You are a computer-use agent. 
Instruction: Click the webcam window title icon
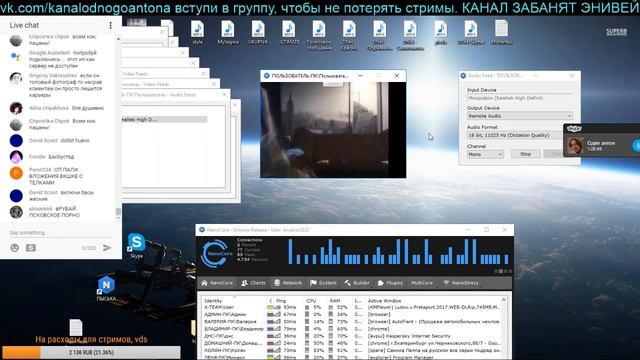tap(267, 76)
